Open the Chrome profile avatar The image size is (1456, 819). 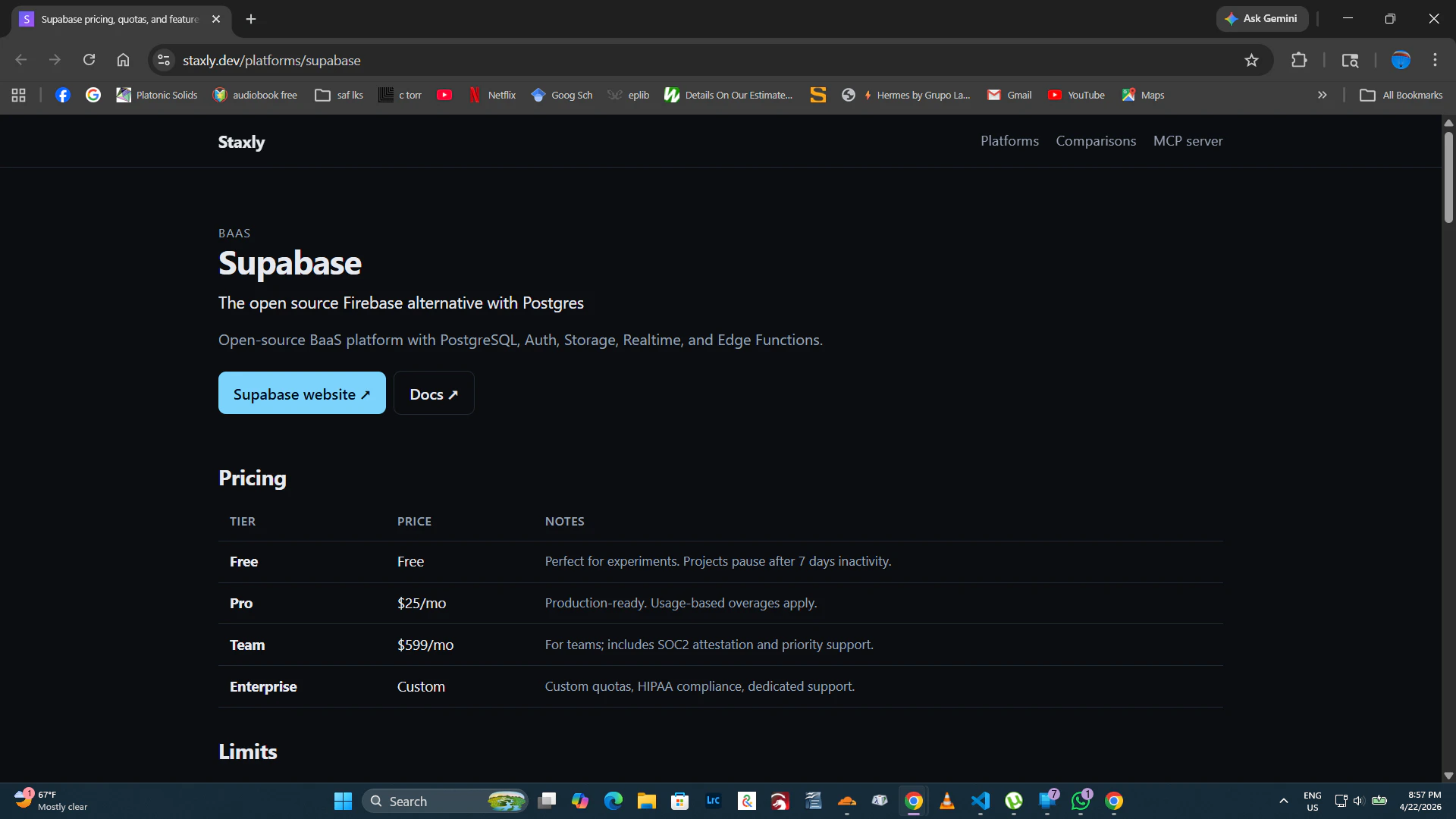[1401, 60]
